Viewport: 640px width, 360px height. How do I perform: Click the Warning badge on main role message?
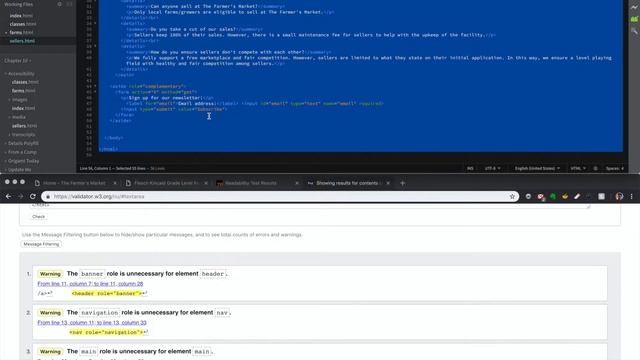click(x=50, y=351)
